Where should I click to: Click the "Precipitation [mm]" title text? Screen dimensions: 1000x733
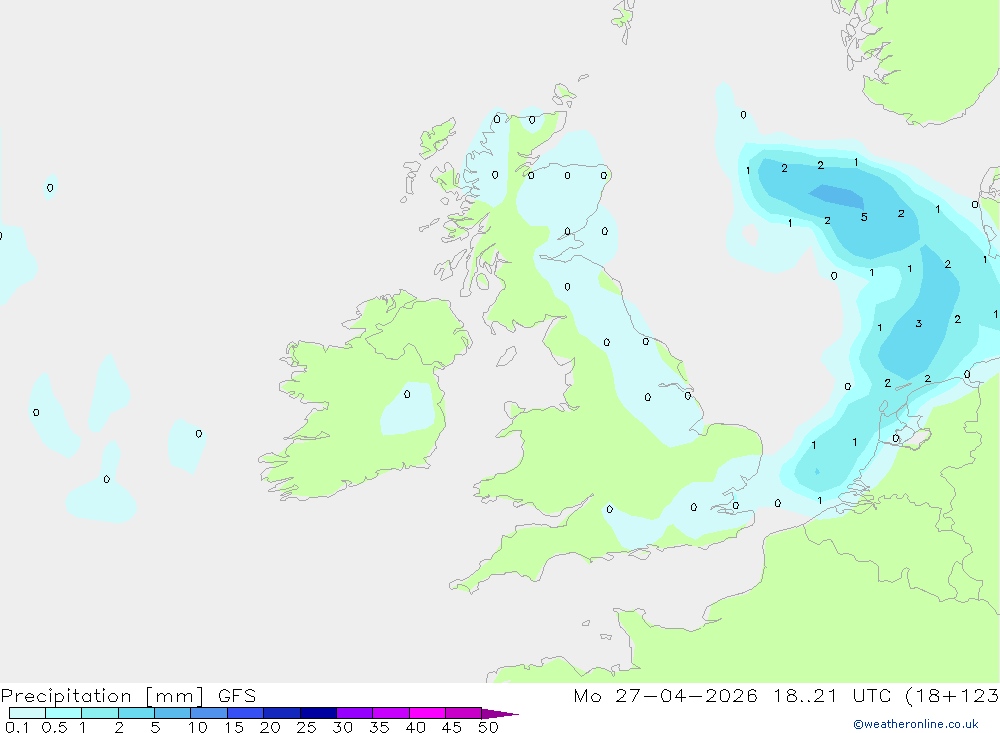click(x=103, y=696)
